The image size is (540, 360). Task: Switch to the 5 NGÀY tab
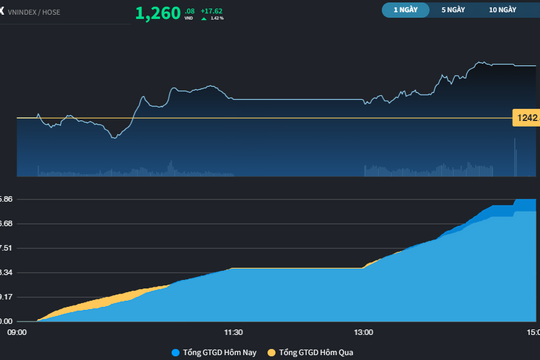453,10
